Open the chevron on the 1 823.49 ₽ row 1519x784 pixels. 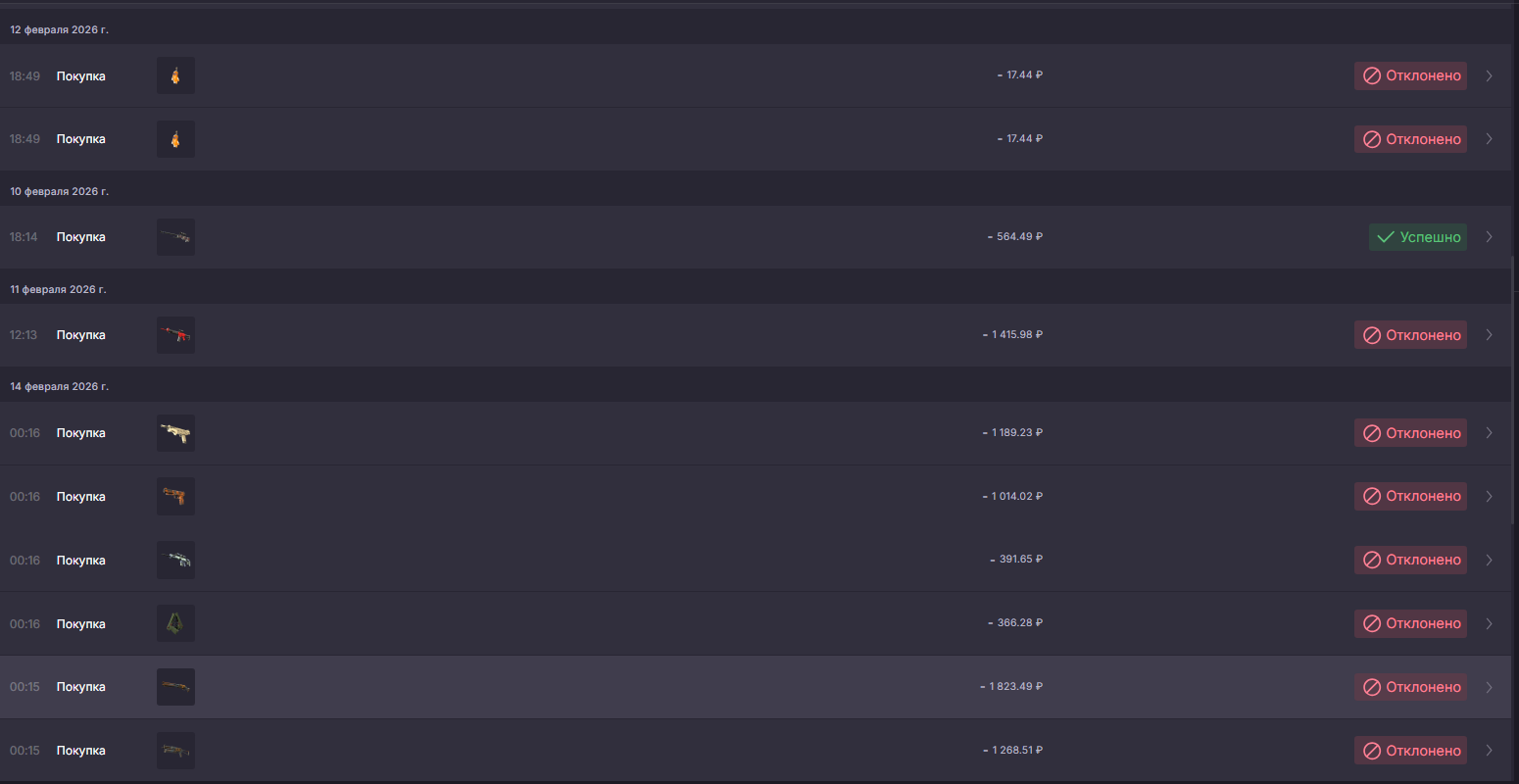coord(1489,687)
